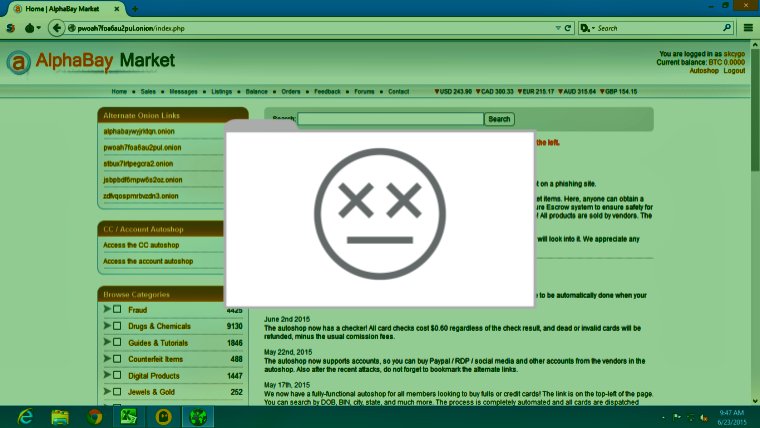
Task: Click the USD rate down-arrow indicator
Action: coord(437,91)
